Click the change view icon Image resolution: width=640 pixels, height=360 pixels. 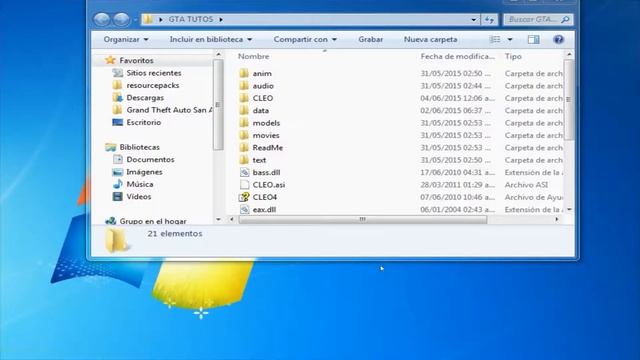pyautogui.click(x=495, y=40)
